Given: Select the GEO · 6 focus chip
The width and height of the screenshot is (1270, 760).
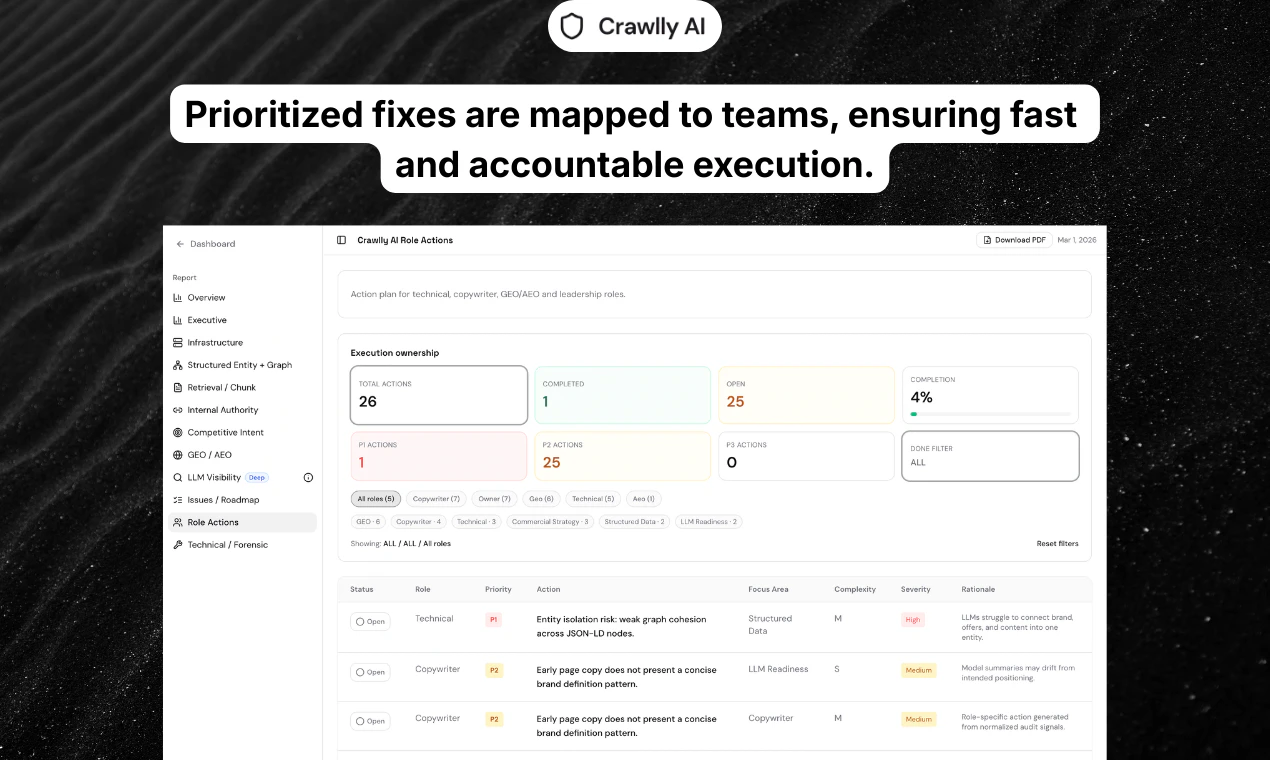Looking at the screenshot, I should [x=368, y=522].
